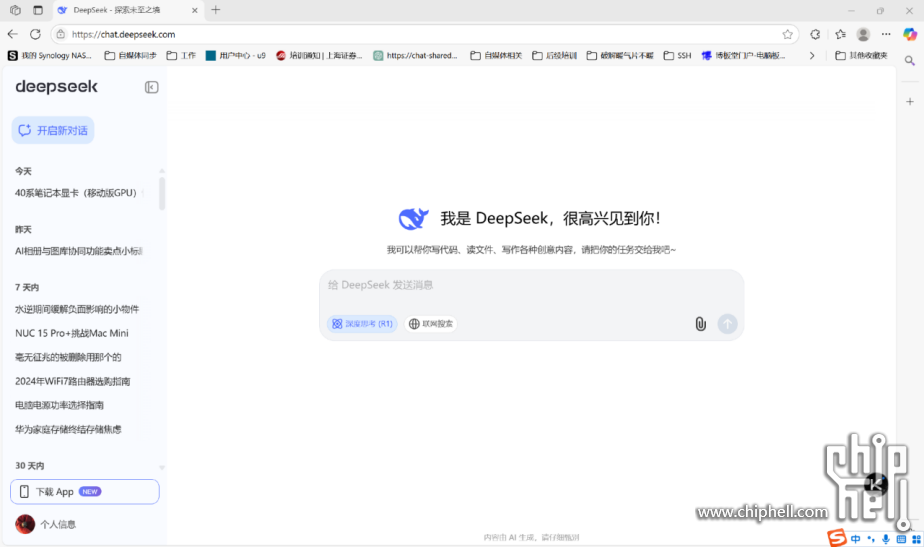This screenshot has width=924, height=547.
Task: Open chat 水逆期间缓解负面影响的小物件
Action: 79,309
